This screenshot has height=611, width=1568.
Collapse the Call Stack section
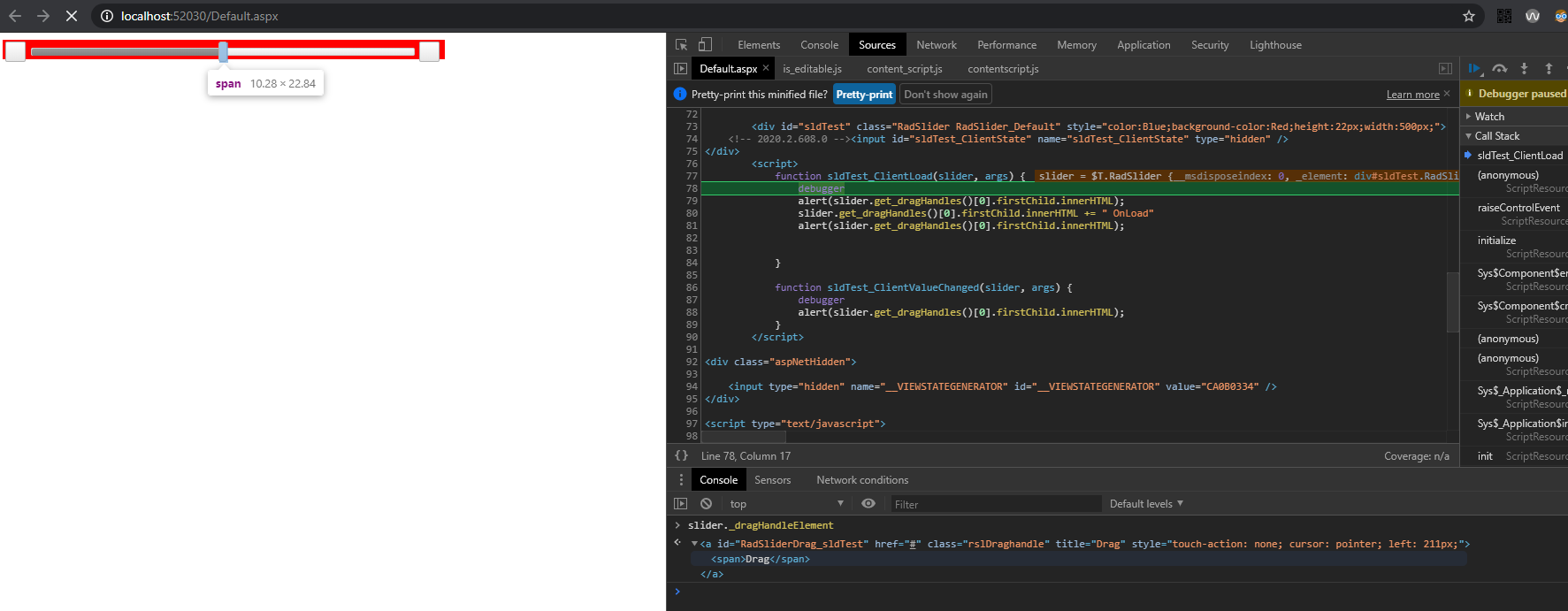[1496, 136]
